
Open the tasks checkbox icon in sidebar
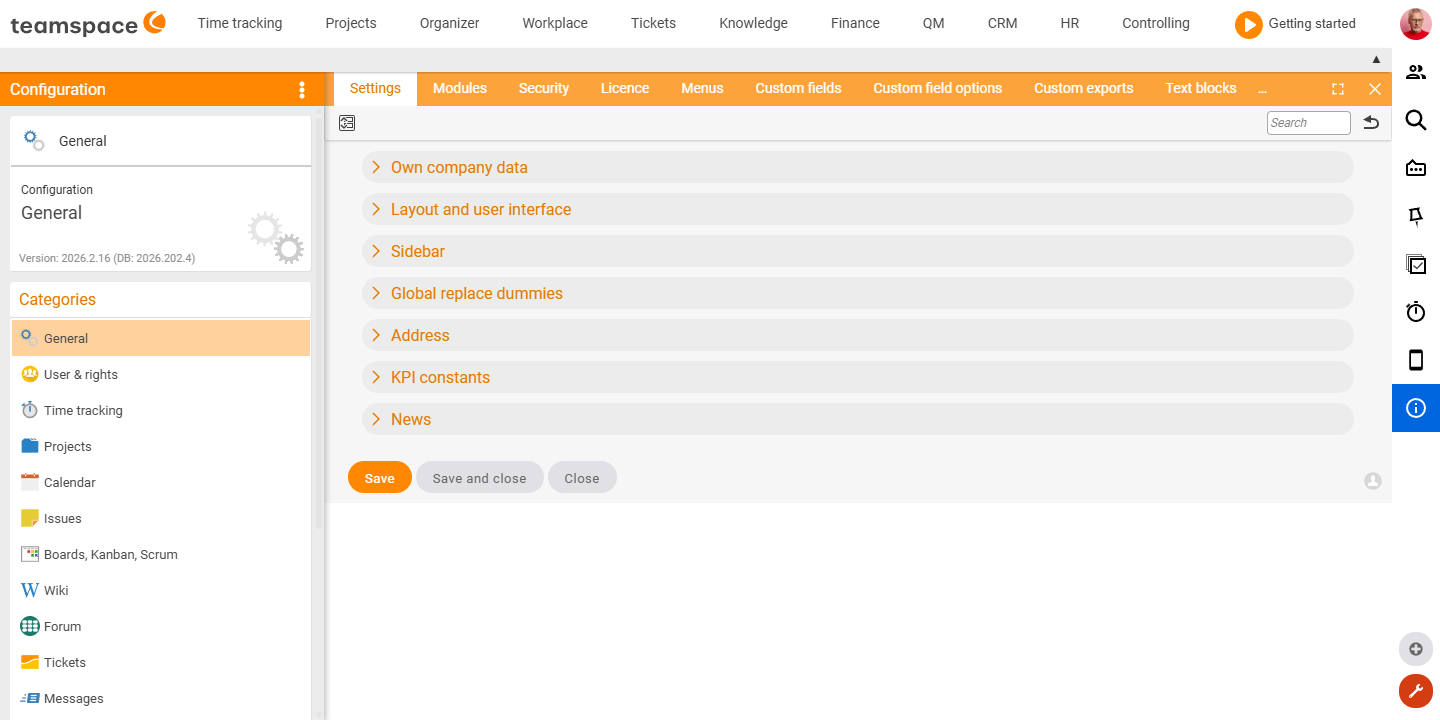click(x=1416, y=264)
